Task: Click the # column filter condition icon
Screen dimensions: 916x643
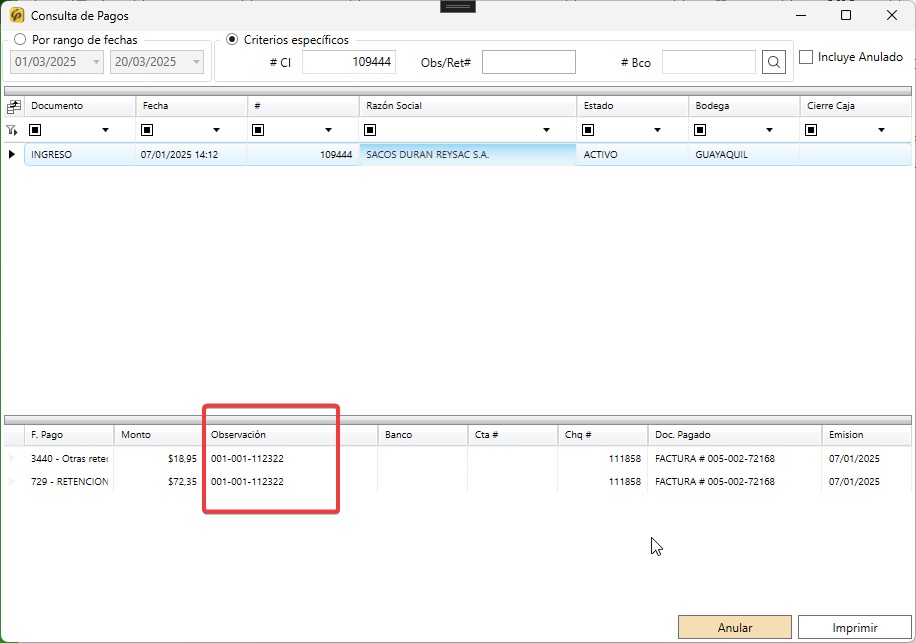Action: [258, 130]
